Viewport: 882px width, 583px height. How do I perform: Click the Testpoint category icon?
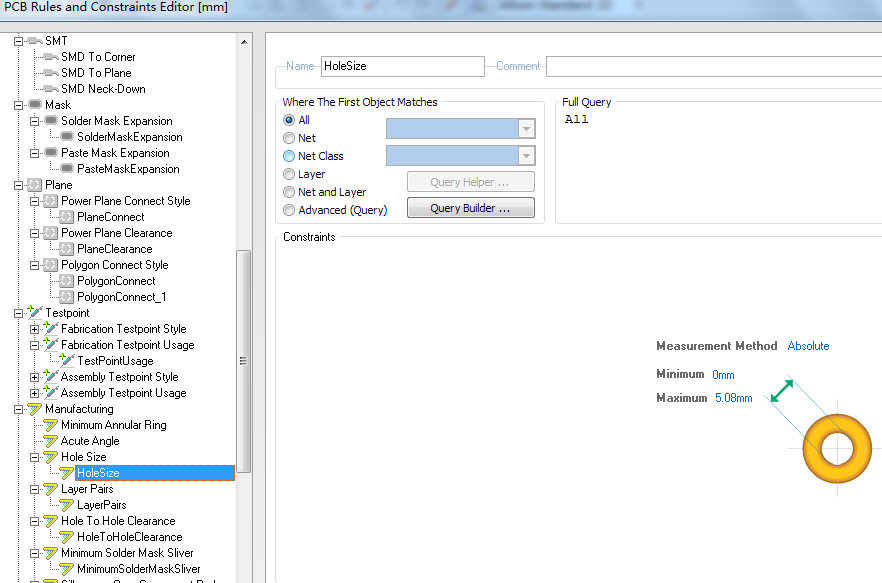pos(35,313)
